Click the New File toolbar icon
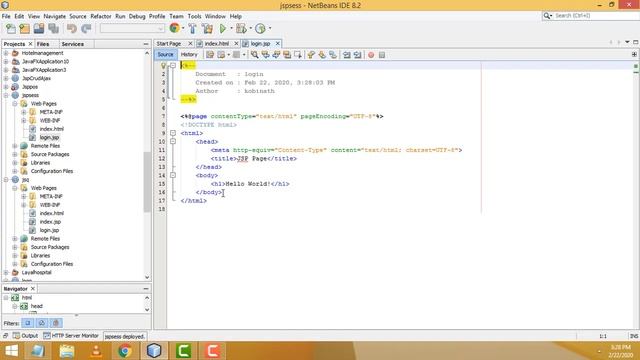The image size is (640, 360). [x=11, y=29]
